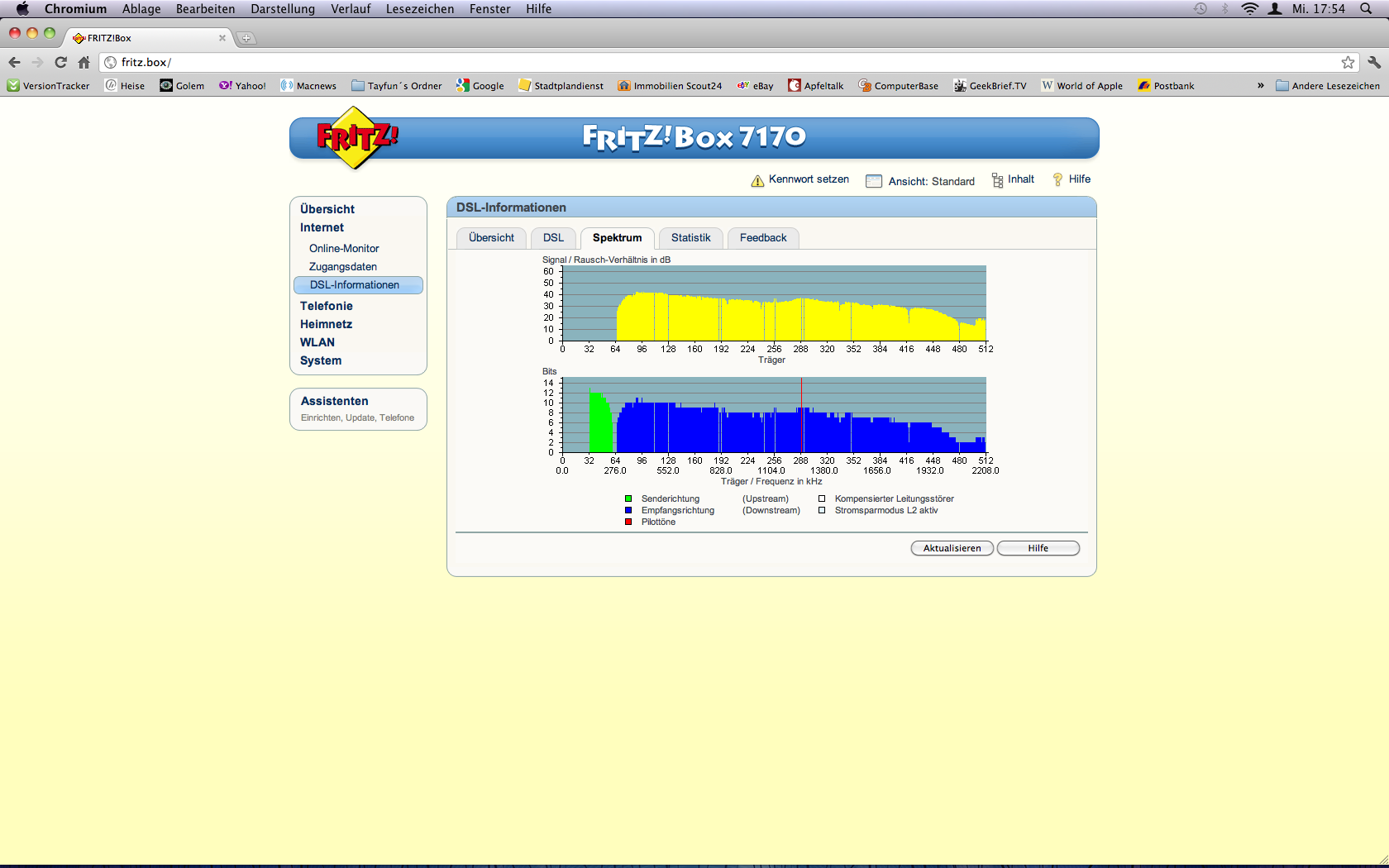Select DSL-Informationen in the sidebar

click(x=358, y=285)
